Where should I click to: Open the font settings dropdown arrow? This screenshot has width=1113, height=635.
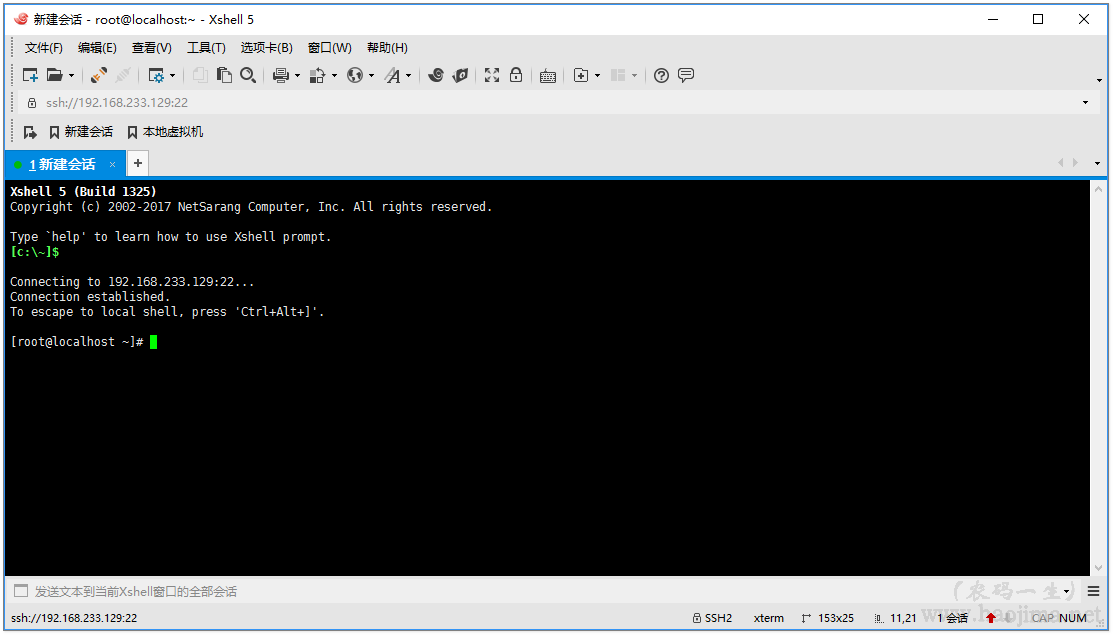409,75
